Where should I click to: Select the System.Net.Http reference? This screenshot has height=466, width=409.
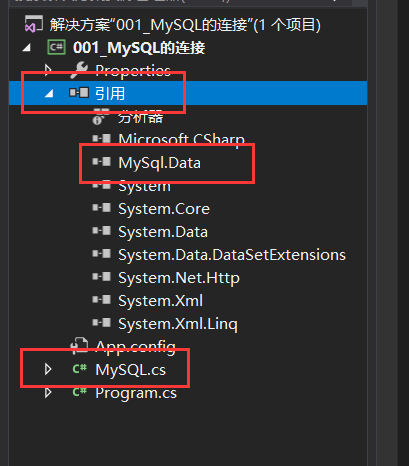[x=179, y=278]
